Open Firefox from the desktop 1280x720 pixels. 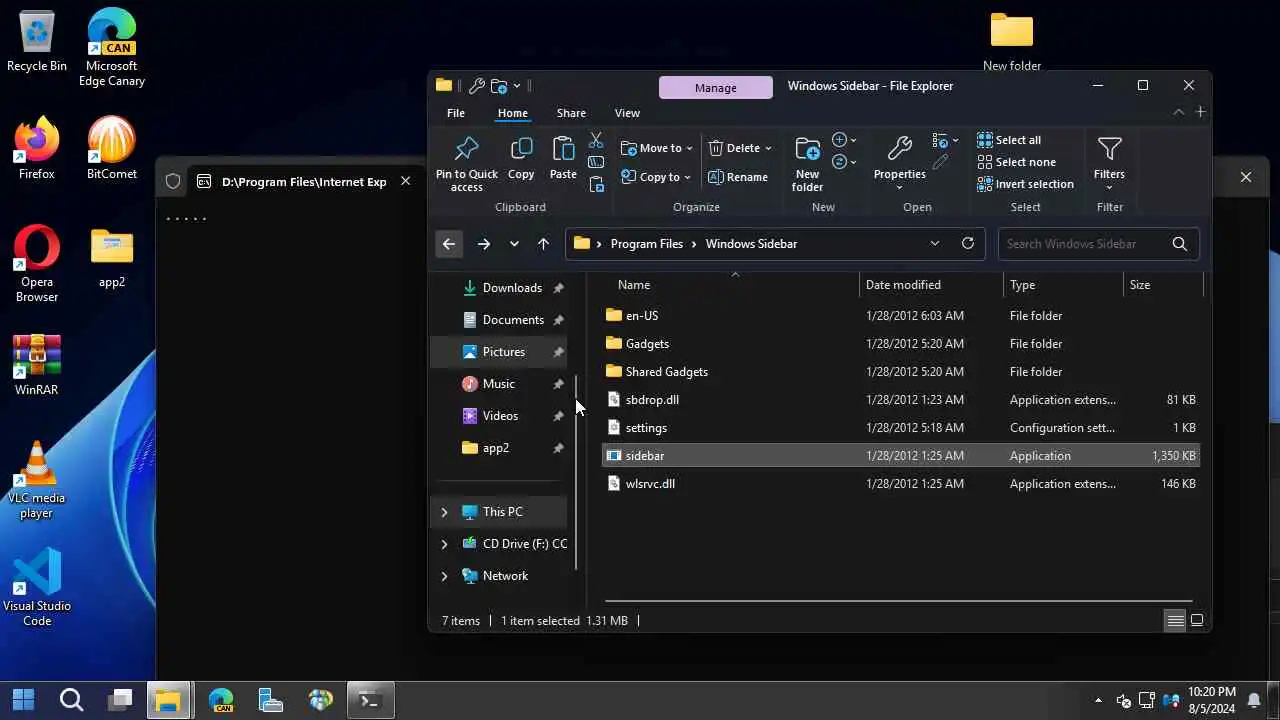(x=37, y=148)
